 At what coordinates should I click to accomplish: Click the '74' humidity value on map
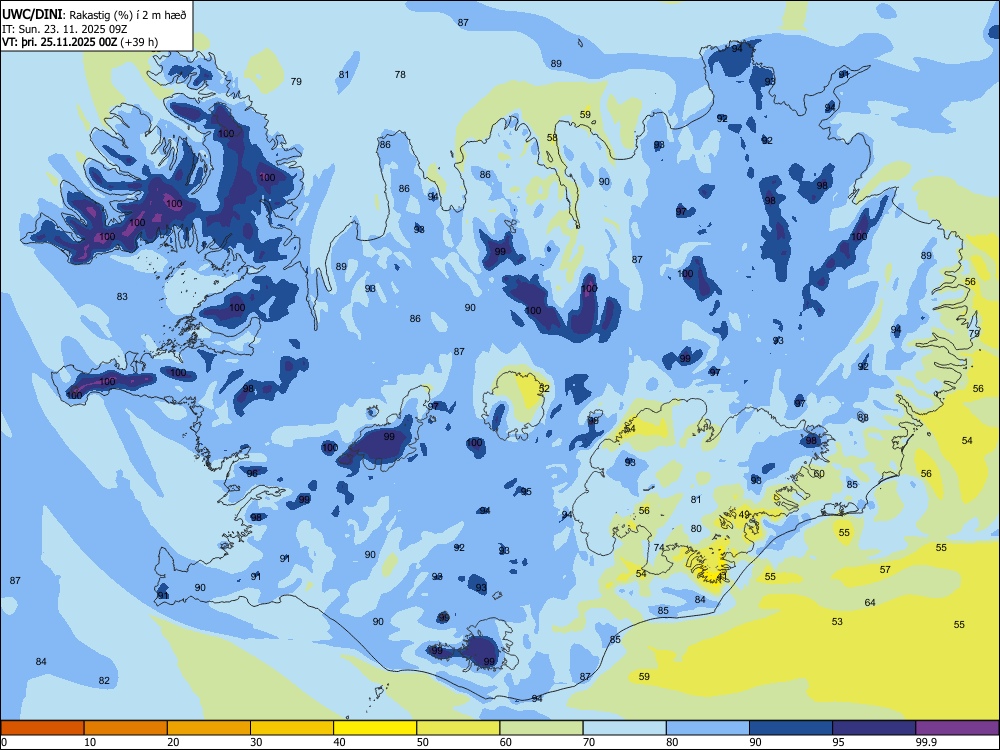[659, 547]
